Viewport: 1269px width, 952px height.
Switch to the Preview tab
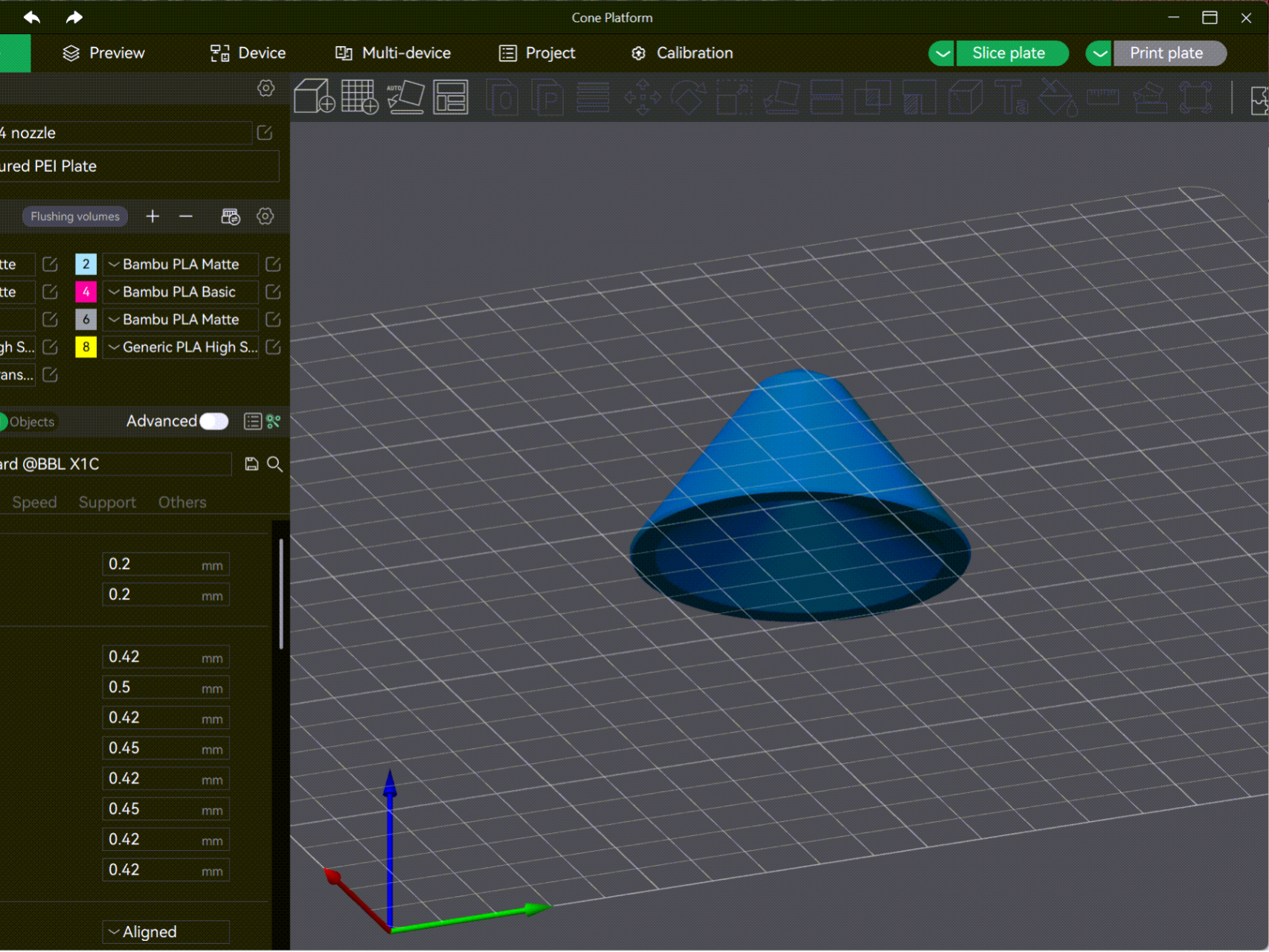(103, 53)
